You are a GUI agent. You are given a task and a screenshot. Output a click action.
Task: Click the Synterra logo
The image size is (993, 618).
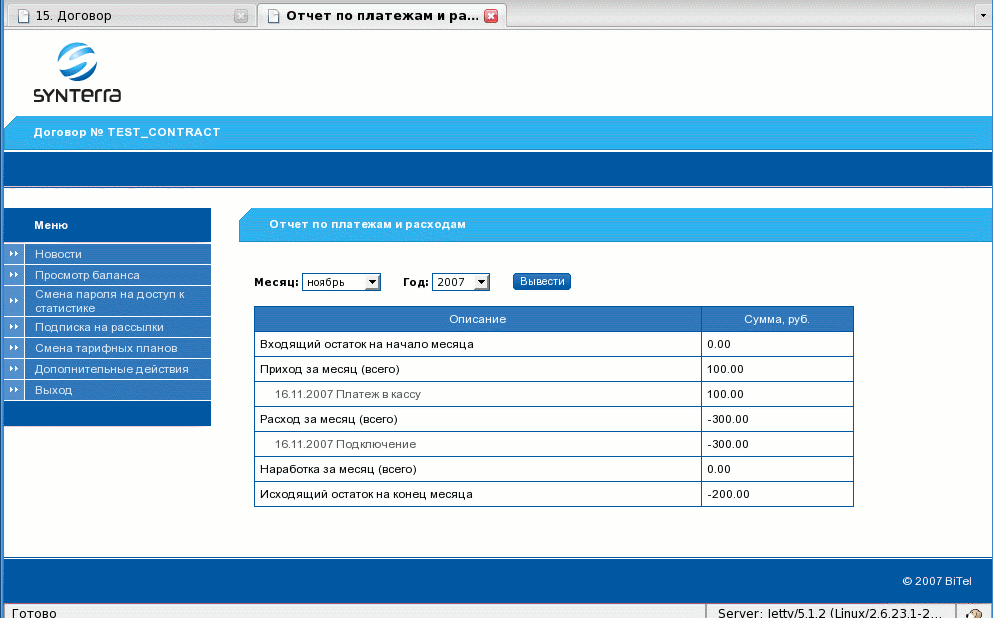[x=77, y=74]
